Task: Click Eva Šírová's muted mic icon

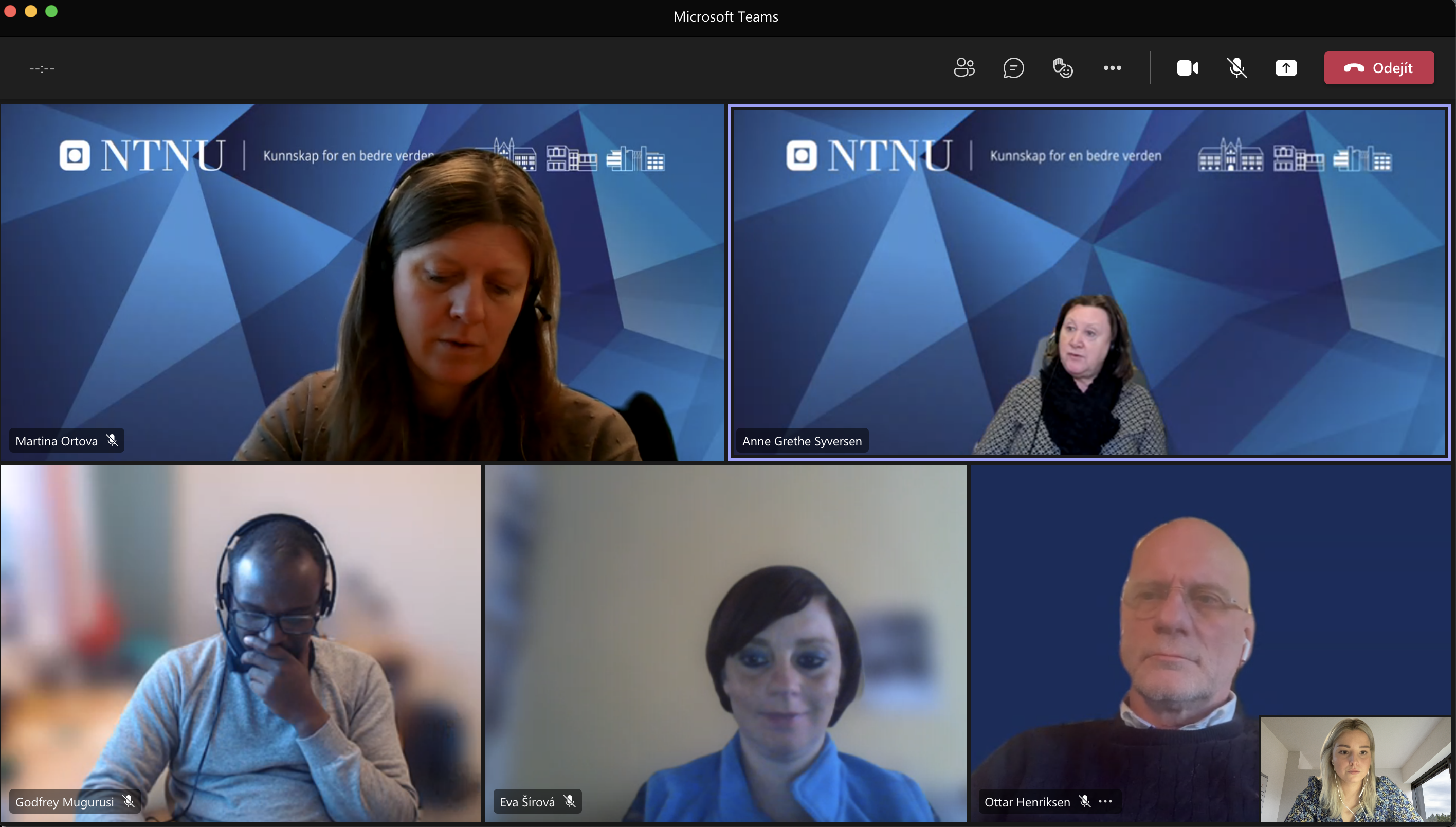Action: tap(570, 801)
